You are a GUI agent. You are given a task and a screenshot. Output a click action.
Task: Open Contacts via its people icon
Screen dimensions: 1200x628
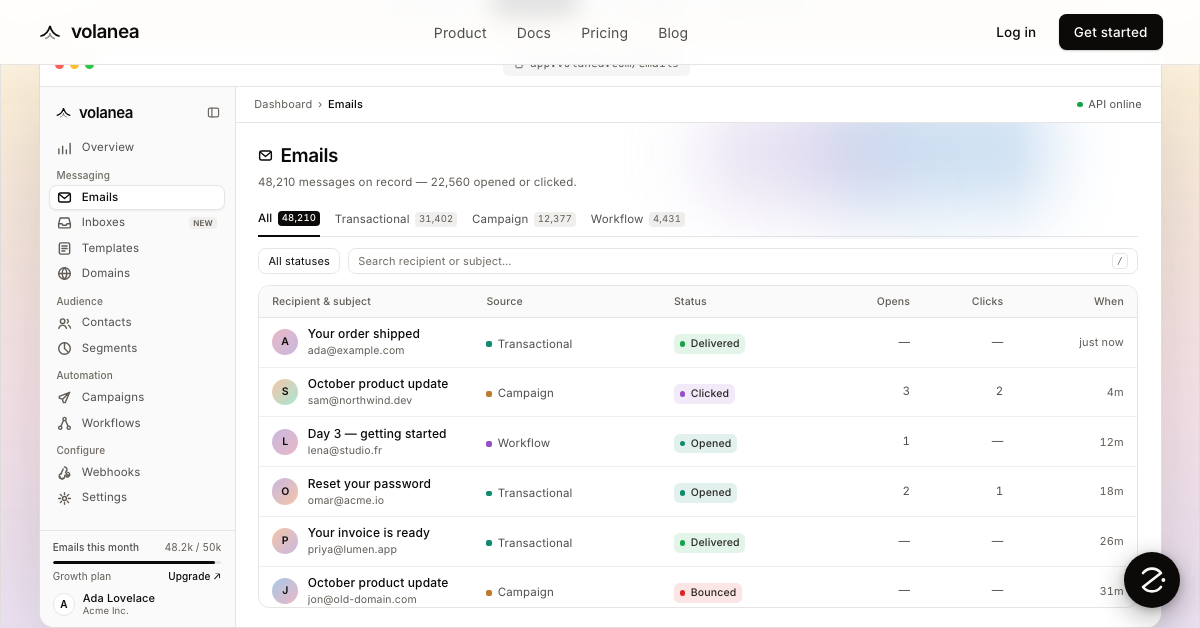(x=64, y=323)
